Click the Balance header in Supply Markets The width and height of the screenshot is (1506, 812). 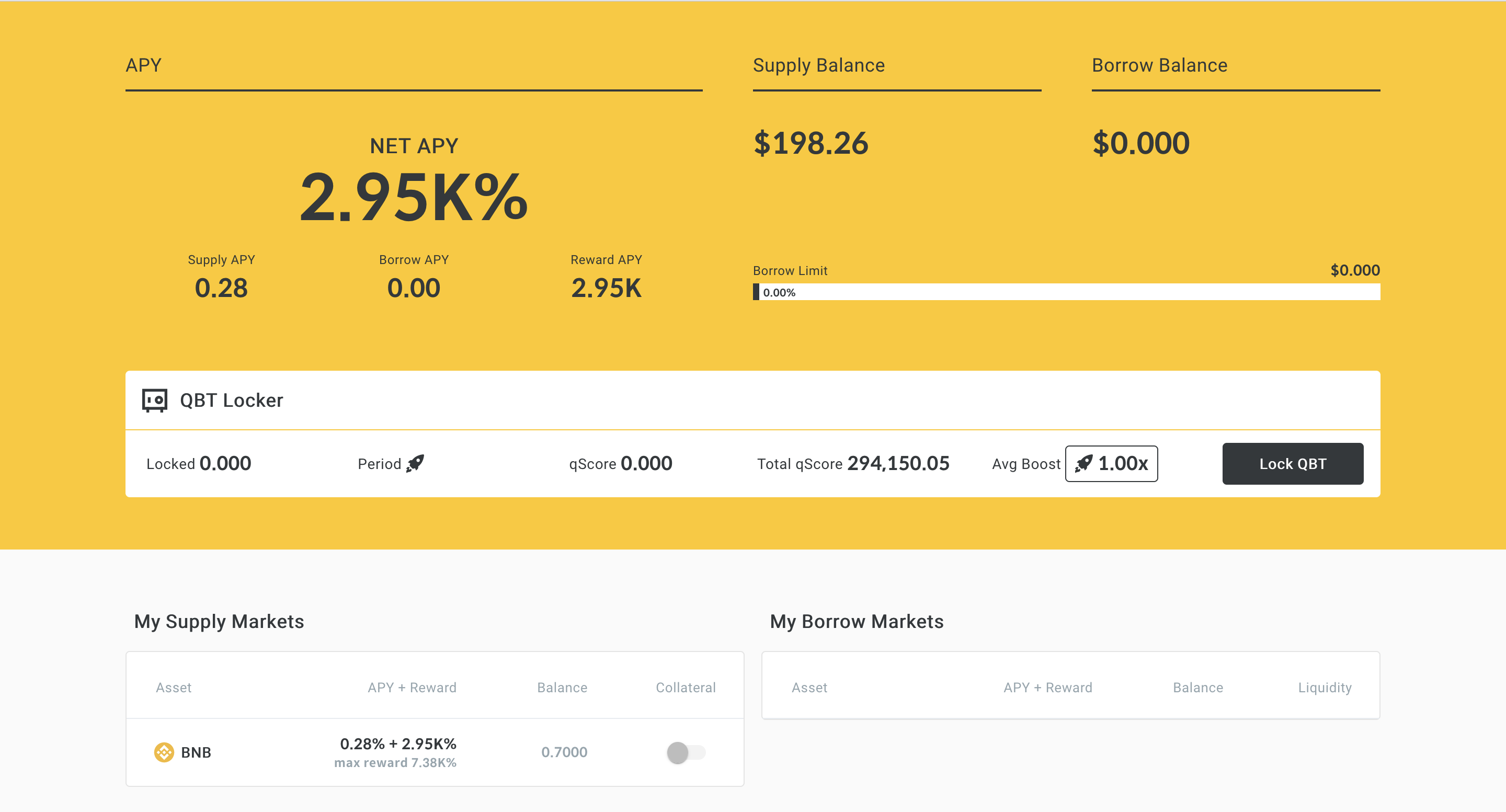pos(562,688)
